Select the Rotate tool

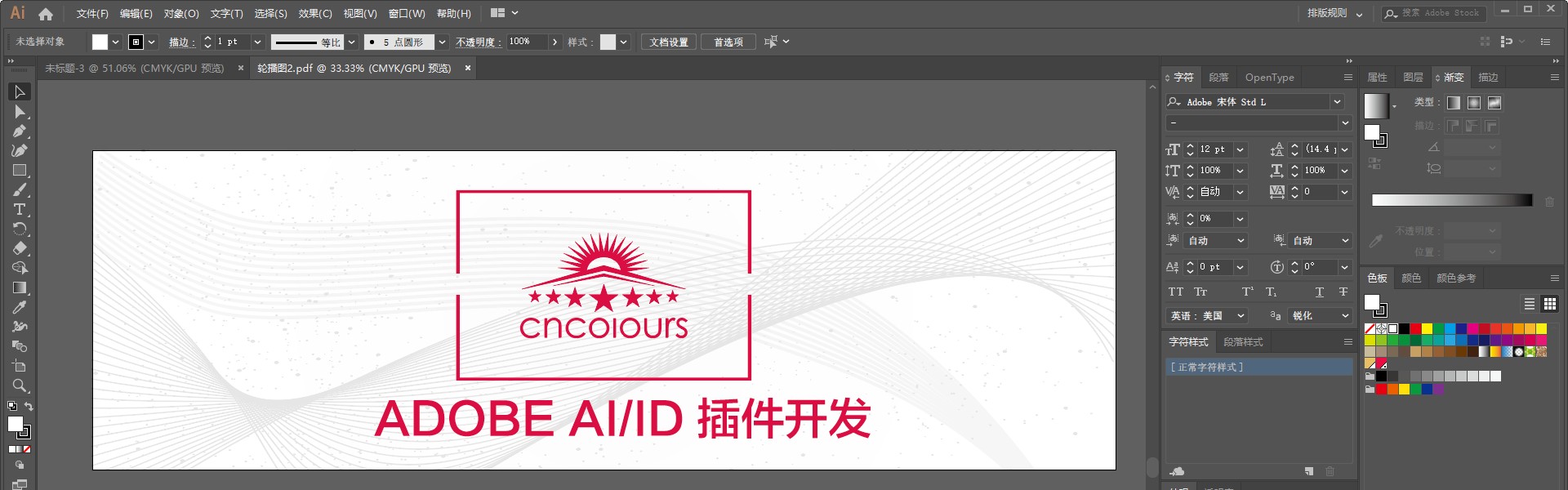20,229
